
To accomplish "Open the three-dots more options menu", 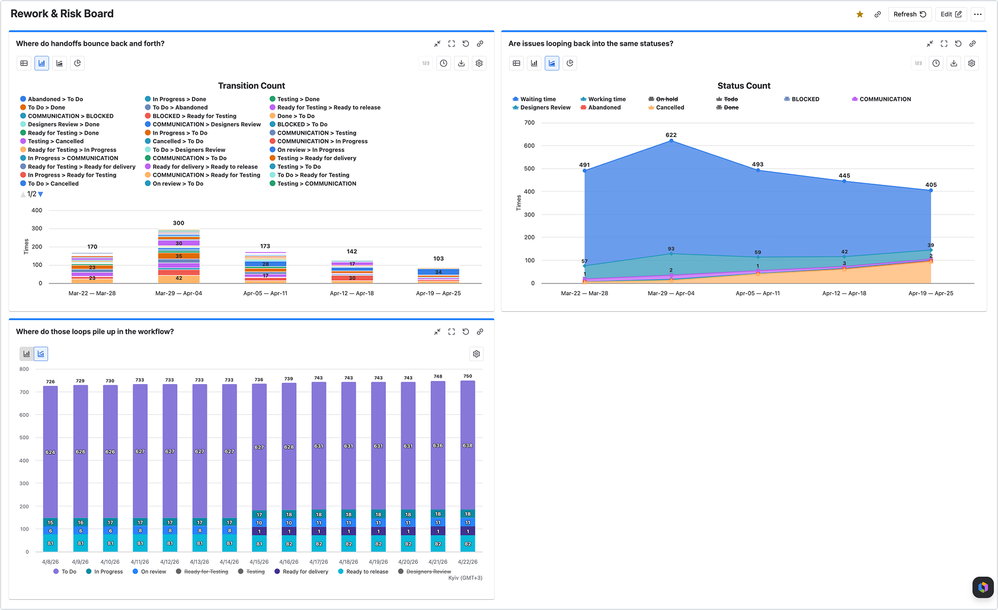I will (978, 15).
